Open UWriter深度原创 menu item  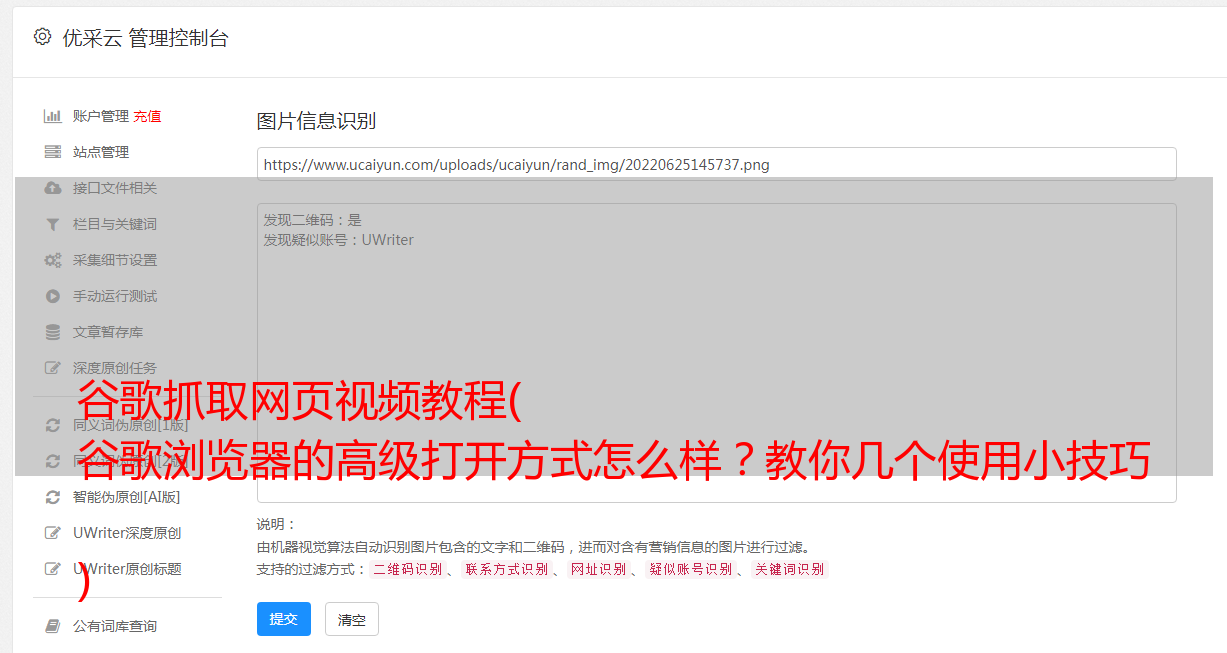click(x=127, y=533)
